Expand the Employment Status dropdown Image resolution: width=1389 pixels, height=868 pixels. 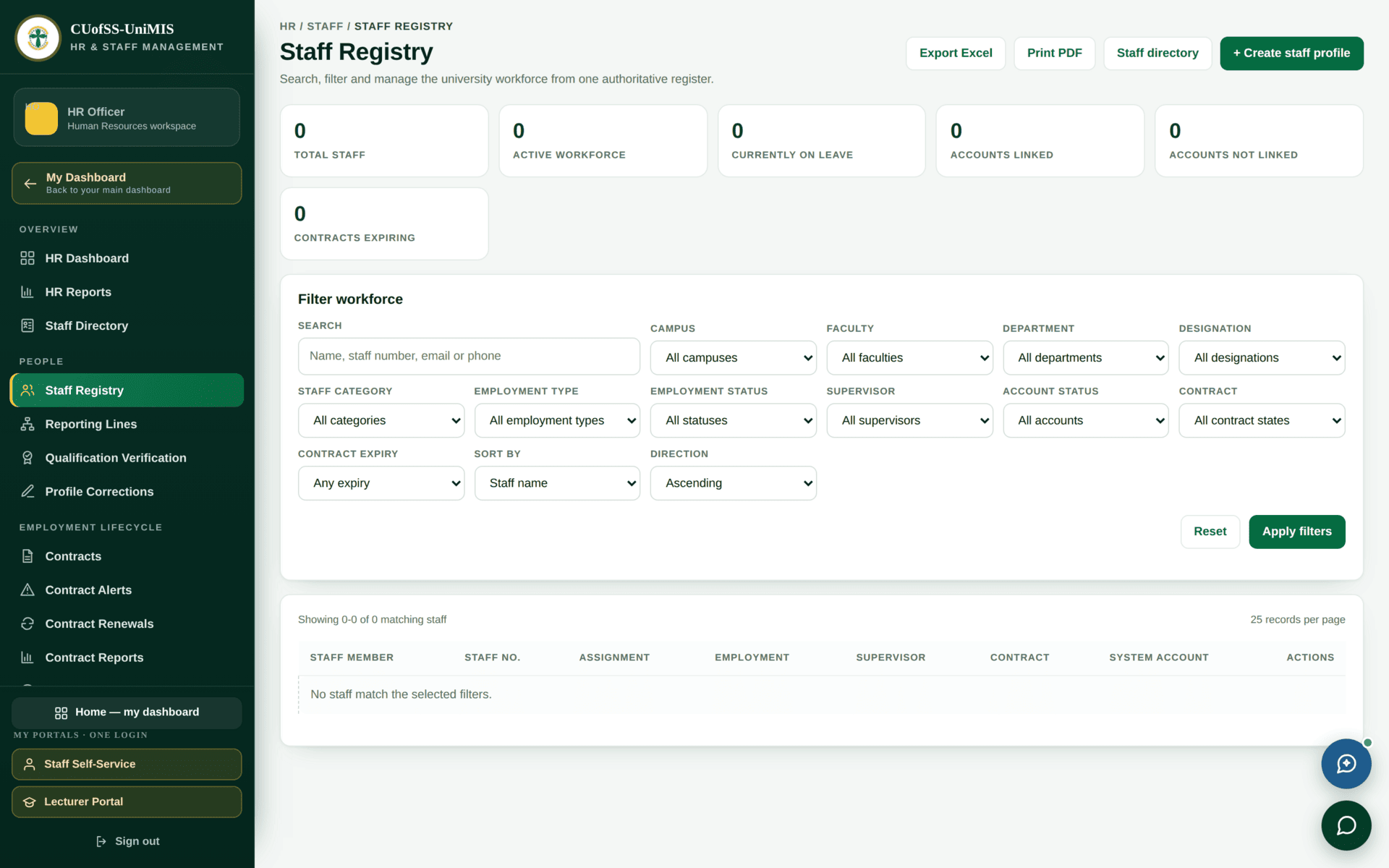733,420
